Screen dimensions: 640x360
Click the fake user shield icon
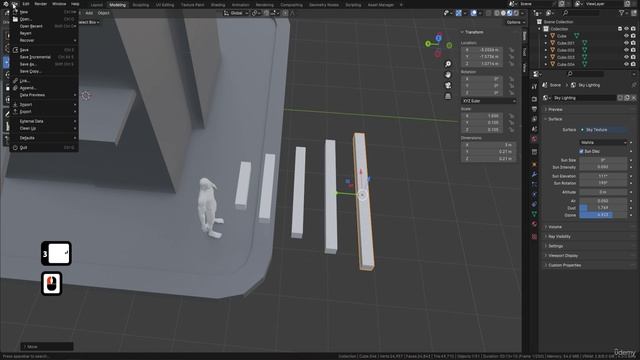[x=620, y=98]
